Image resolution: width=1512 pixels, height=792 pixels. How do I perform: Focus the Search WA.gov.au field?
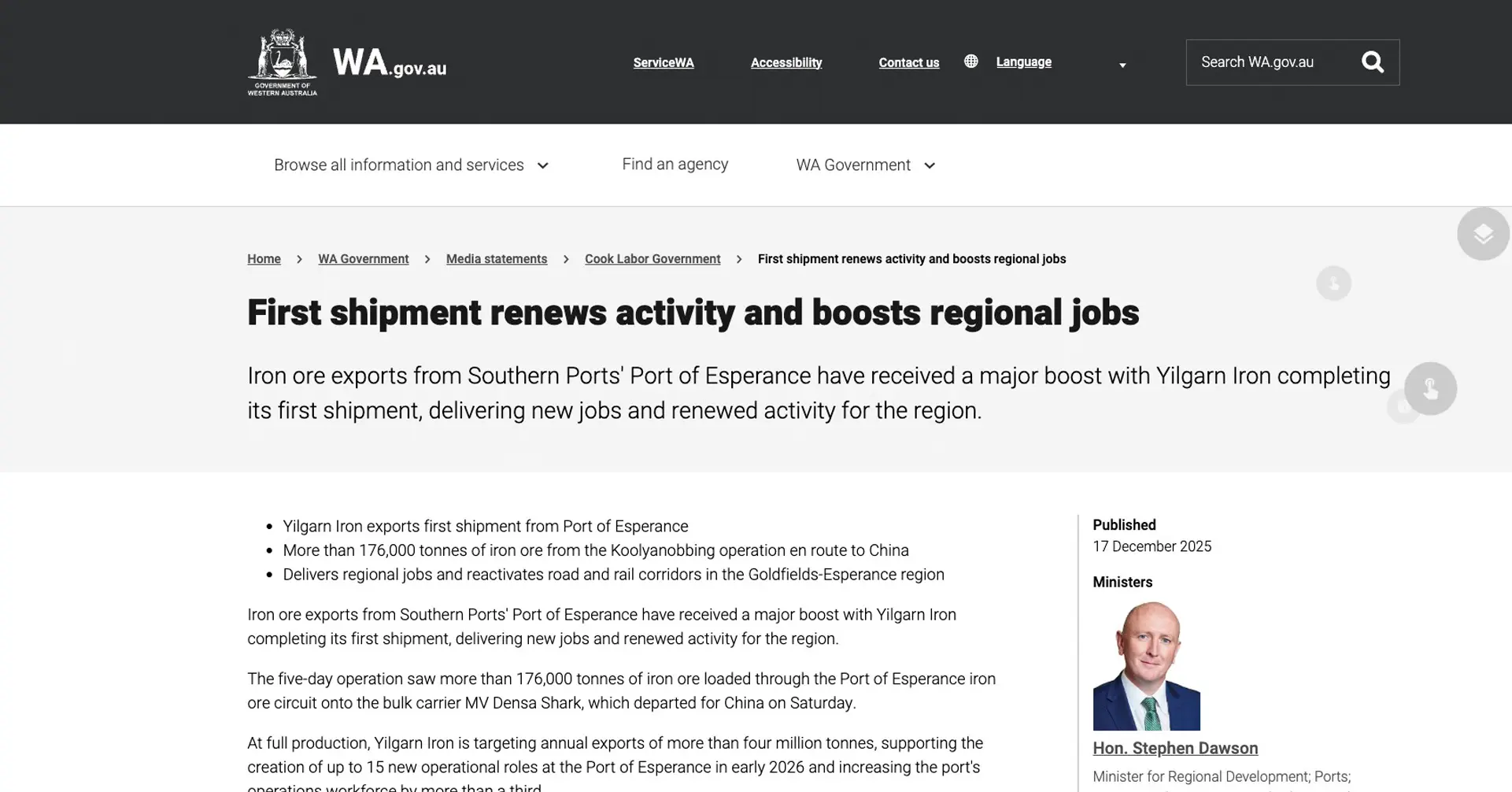pos(1272,62)
